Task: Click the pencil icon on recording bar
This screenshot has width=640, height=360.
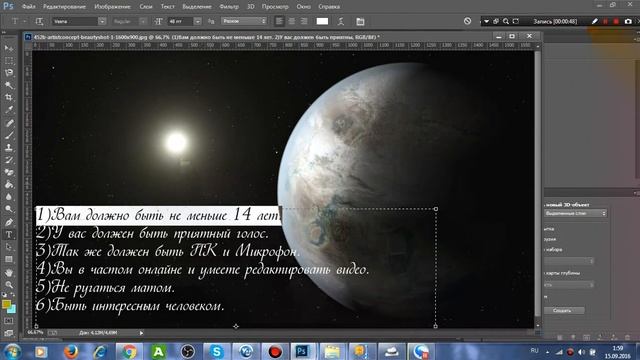Action: tap(595, 21)
